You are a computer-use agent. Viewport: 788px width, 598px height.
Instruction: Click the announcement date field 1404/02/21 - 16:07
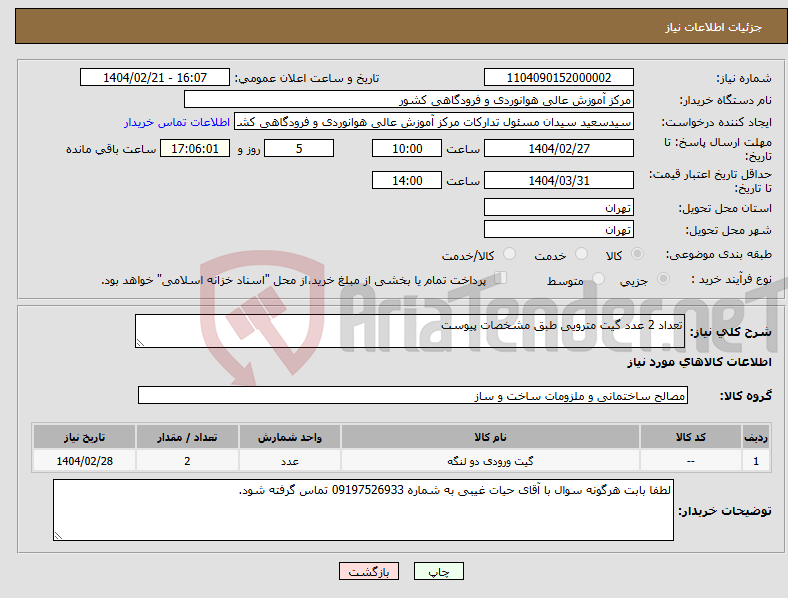point(155,77)
